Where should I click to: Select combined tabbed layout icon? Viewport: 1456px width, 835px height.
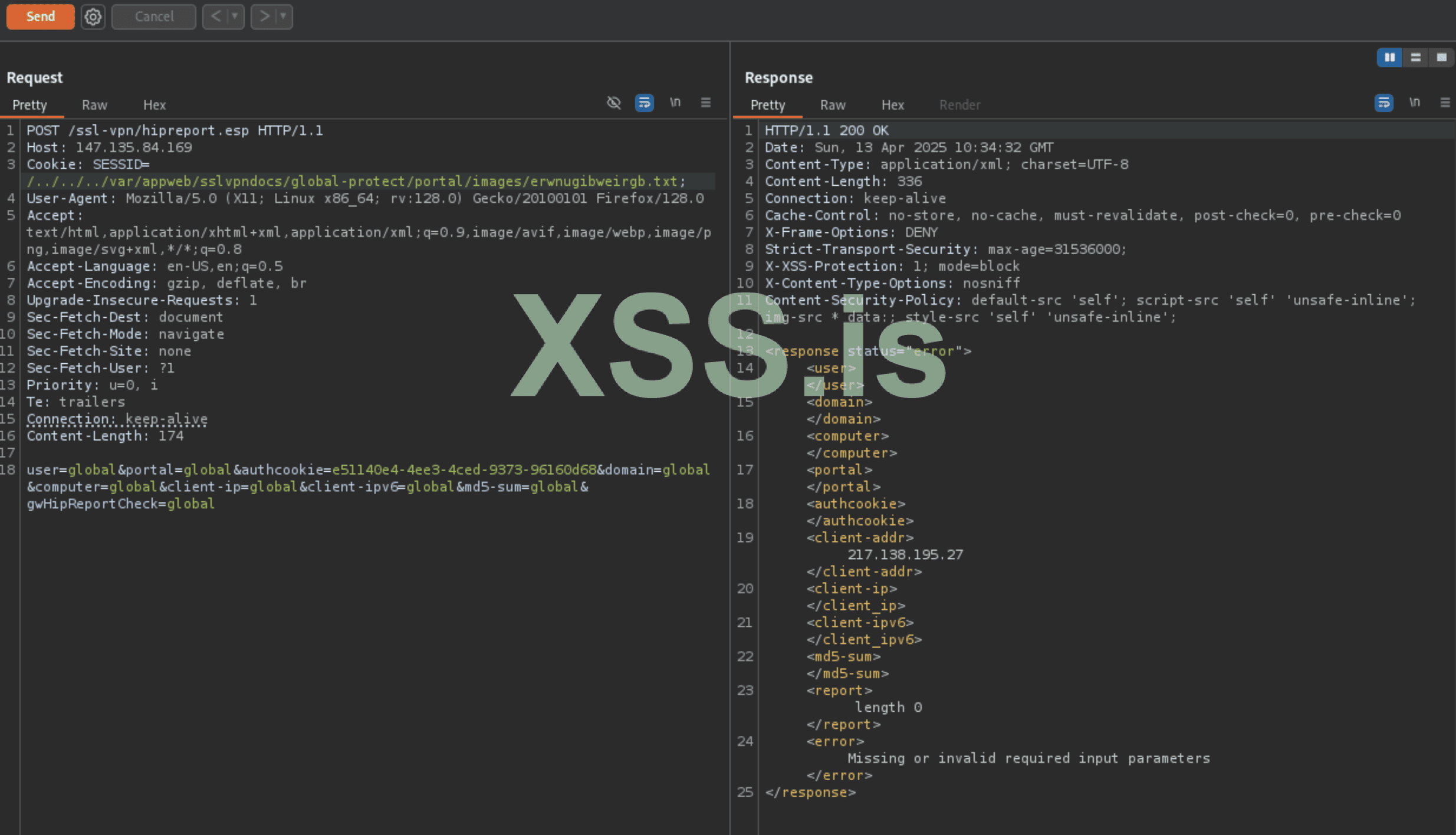[x=1441, y=57]
